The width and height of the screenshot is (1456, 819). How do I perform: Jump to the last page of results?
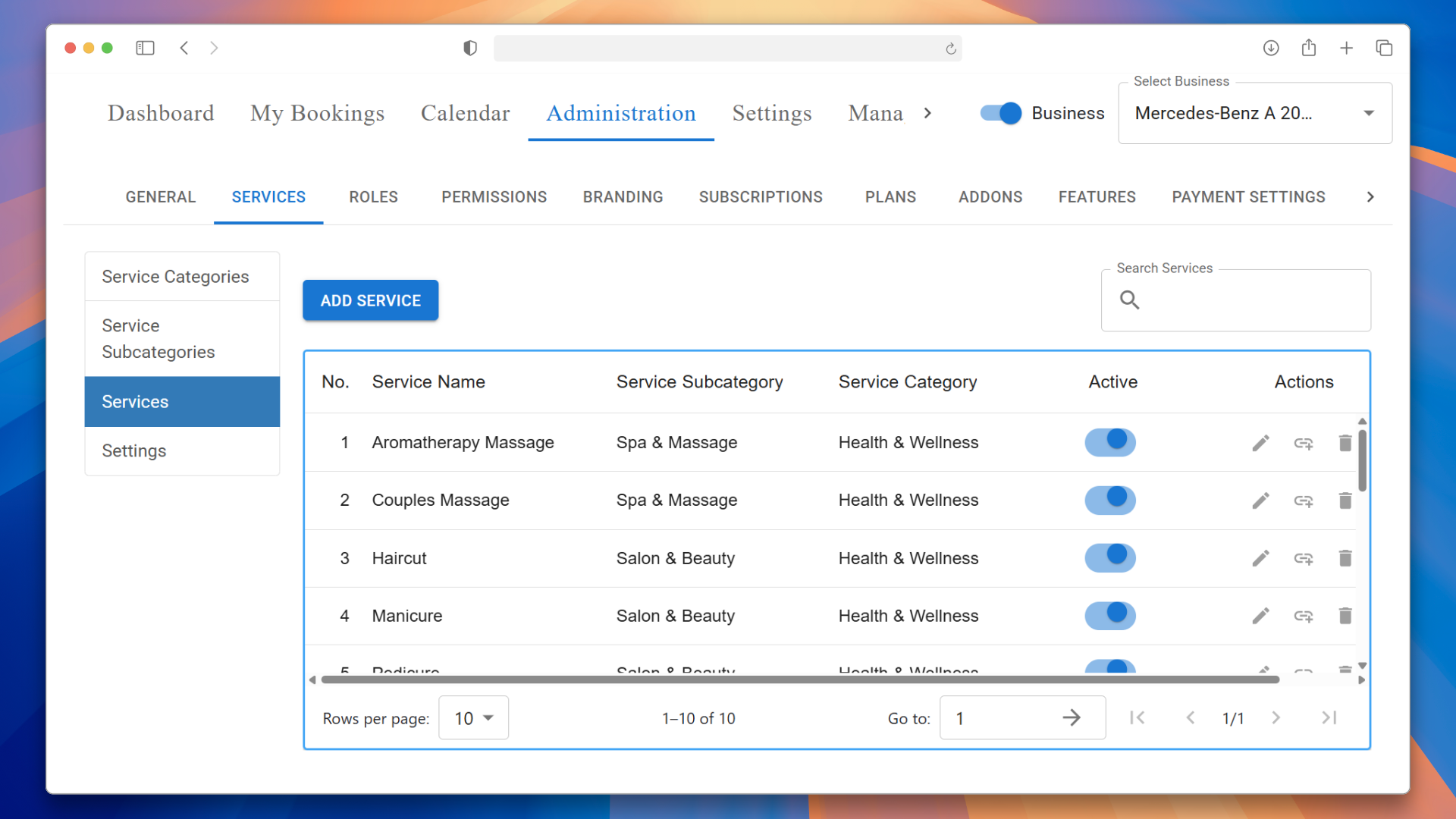(1329, 718)
